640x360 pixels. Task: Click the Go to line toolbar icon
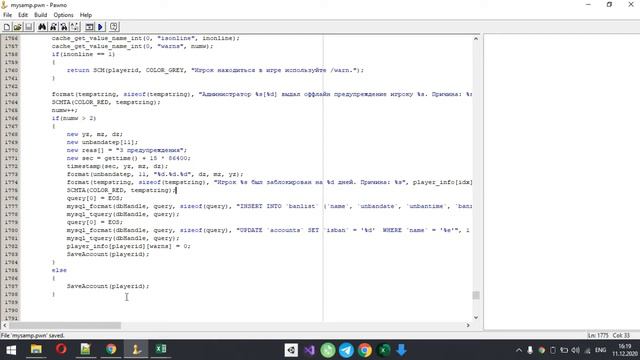click(x=75, y=27)
